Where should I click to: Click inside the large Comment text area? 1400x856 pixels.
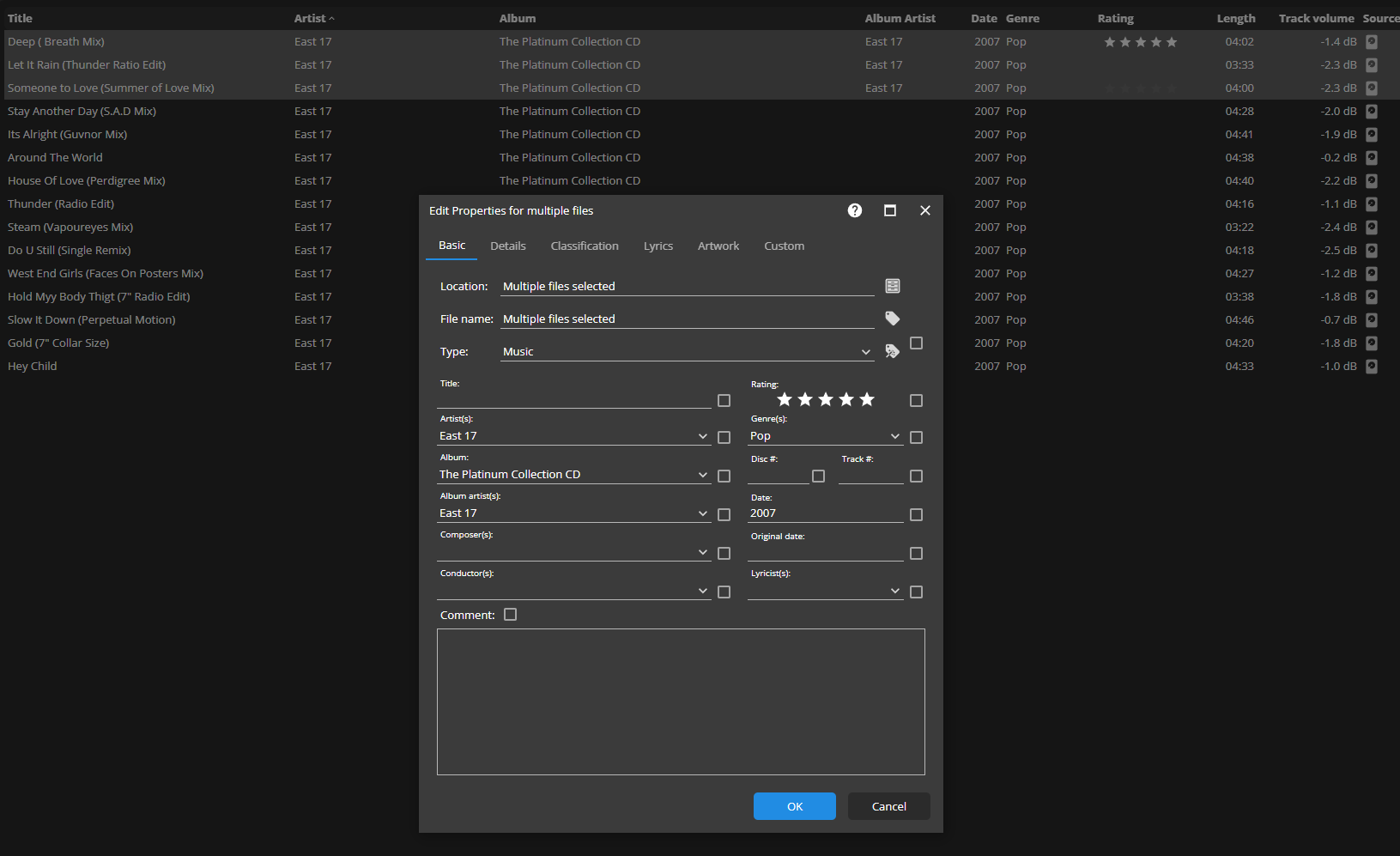pos(681,701)
